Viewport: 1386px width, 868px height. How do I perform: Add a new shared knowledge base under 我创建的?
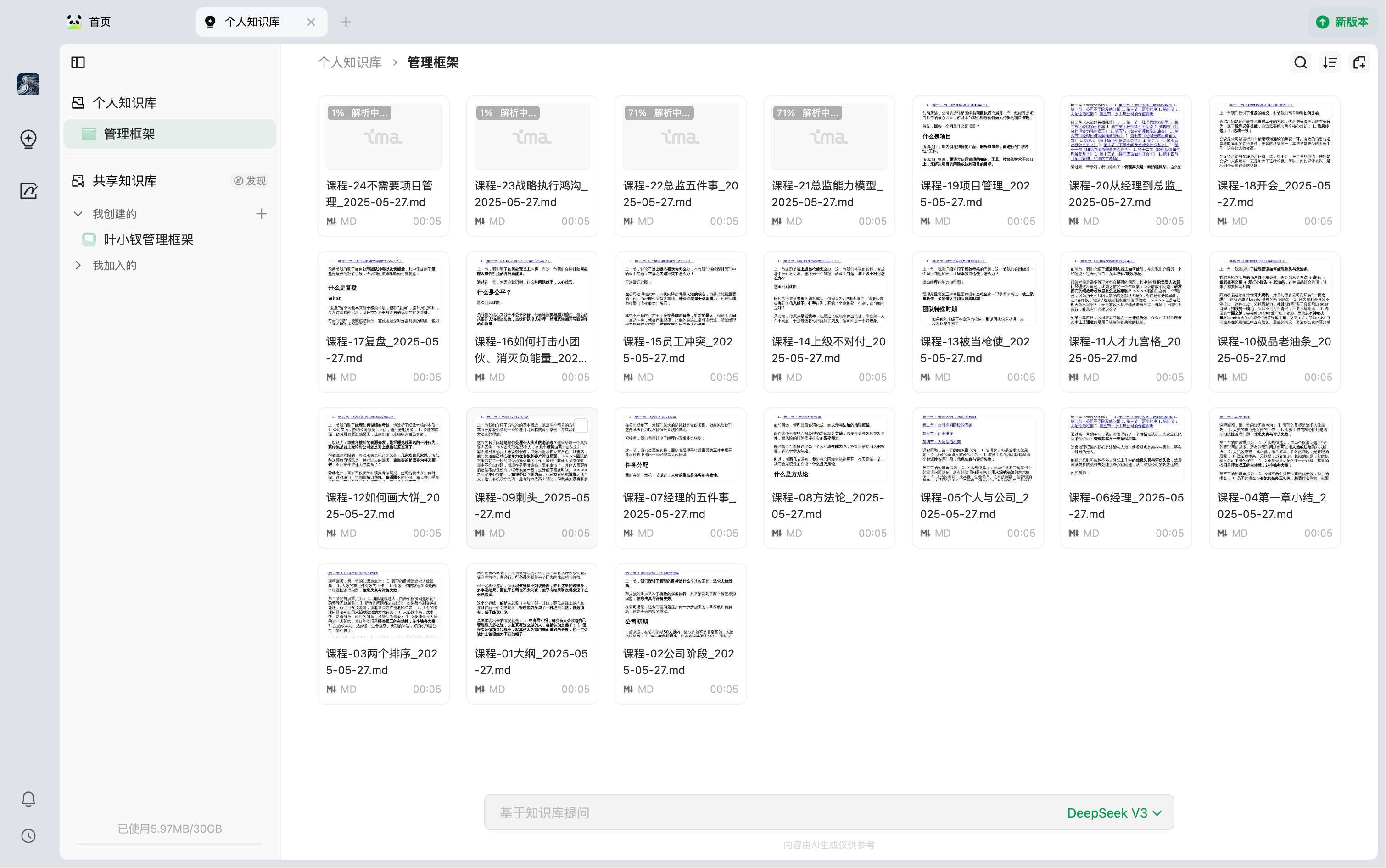261,213
